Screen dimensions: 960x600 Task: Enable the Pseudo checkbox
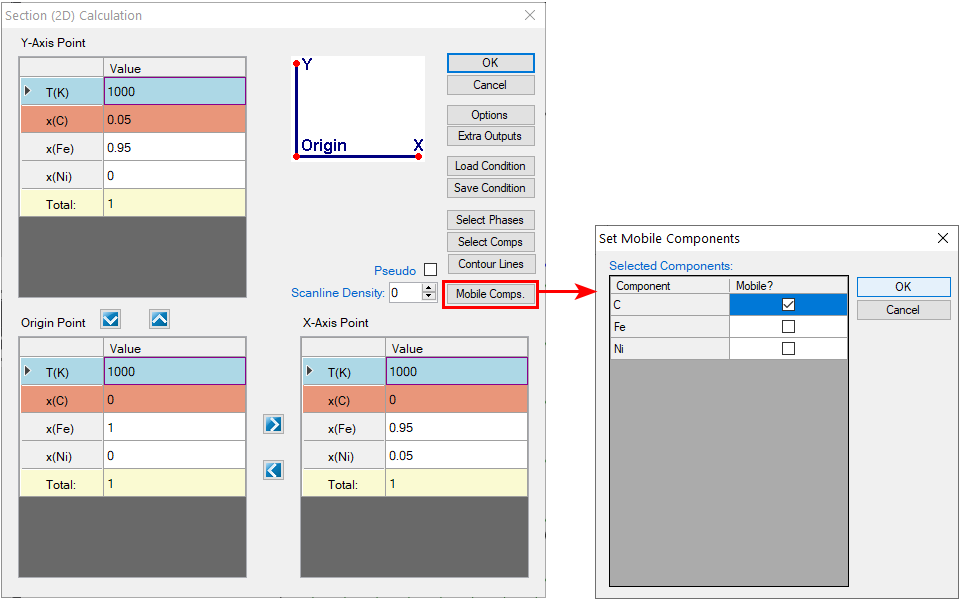tap(430, 270)
